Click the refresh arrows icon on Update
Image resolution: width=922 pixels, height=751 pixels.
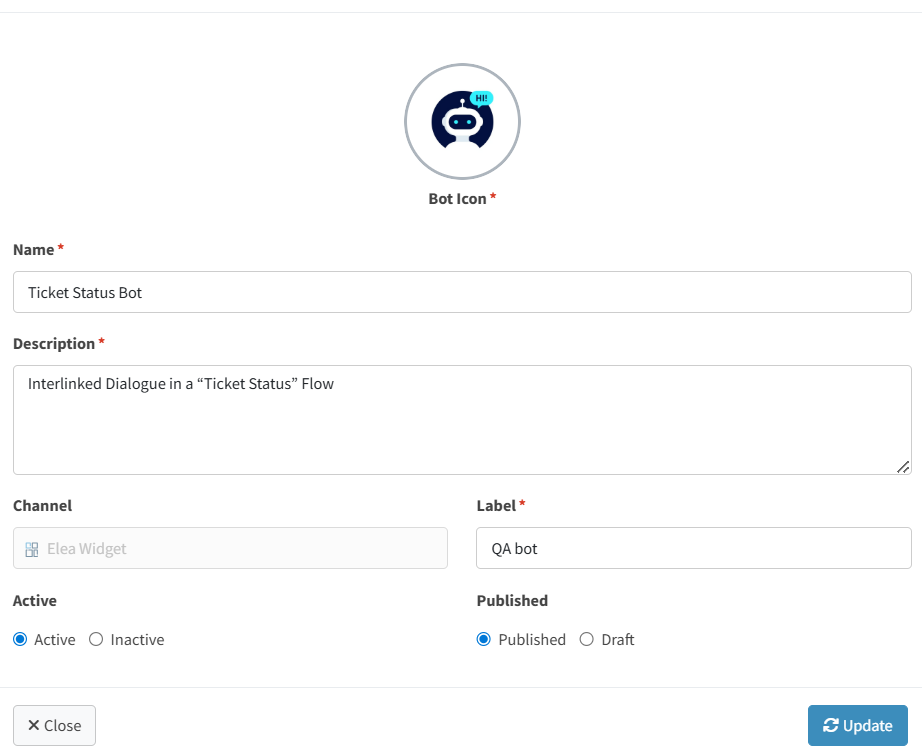[x=830, y=726]
